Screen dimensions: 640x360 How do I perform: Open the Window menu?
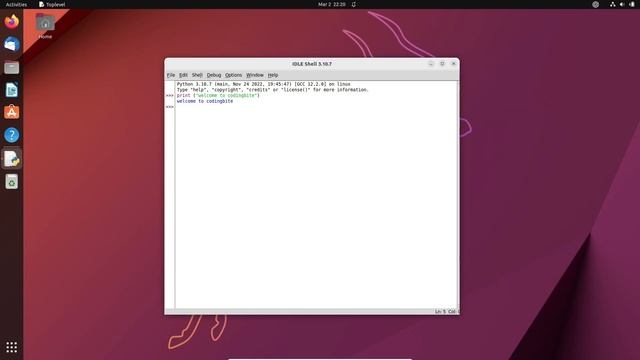[255, 75]
